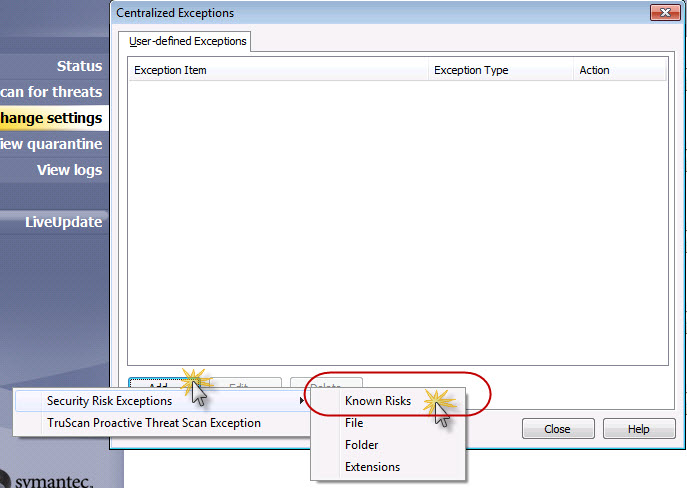The width and height of the screenshot is (687, 488).
Task: Sort by Exception Item column header
Action: pyautogui.click(x=279, y=70)
